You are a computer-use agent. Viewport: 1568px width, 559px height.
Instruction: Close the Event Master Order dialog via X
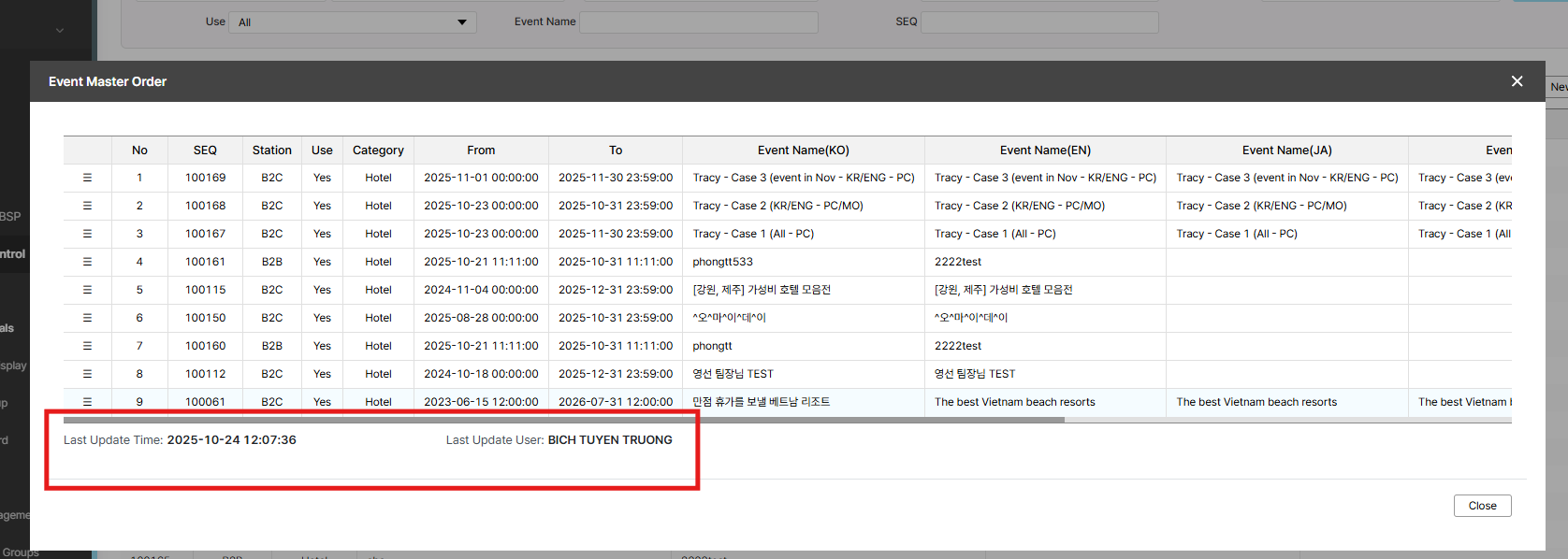tap(1517, 81)
